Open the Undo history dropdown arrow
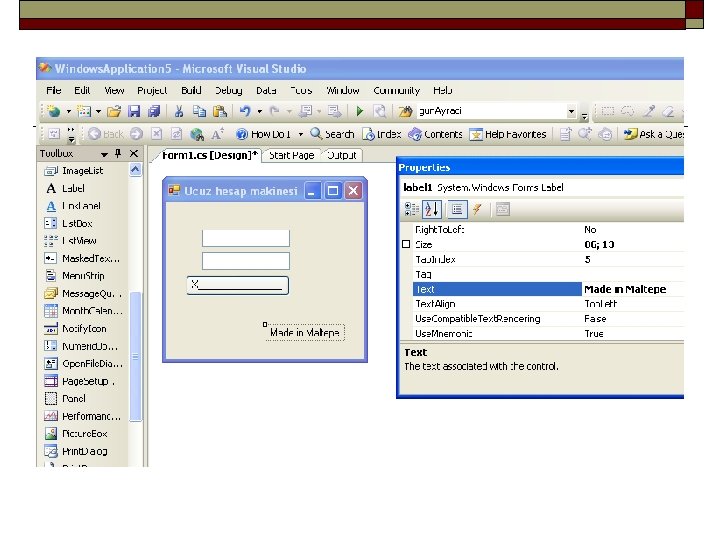The image size is (720, 540). coord(259,111)
